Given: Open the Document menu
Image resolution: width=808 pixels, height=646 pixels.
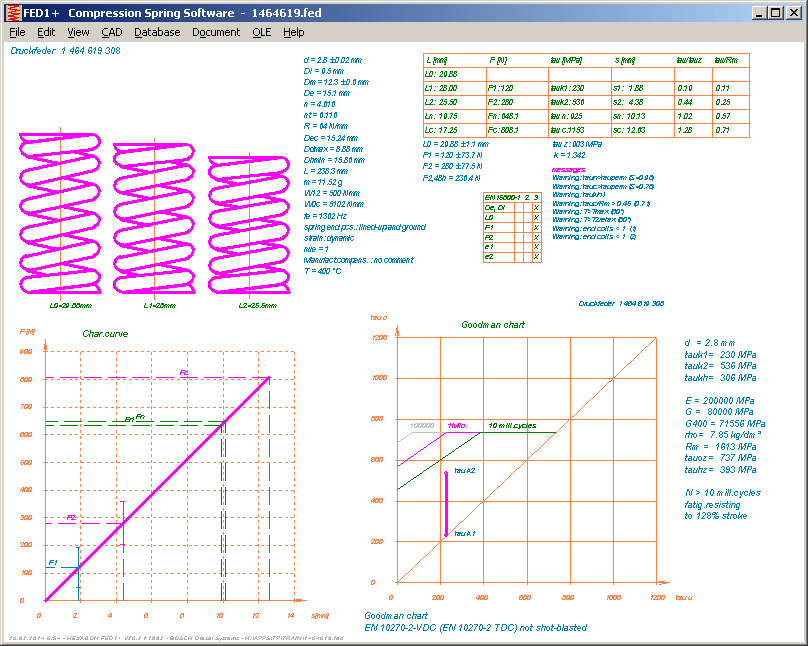Looking at the screenshot, I should pyautogui.click(x=216, y=32).
